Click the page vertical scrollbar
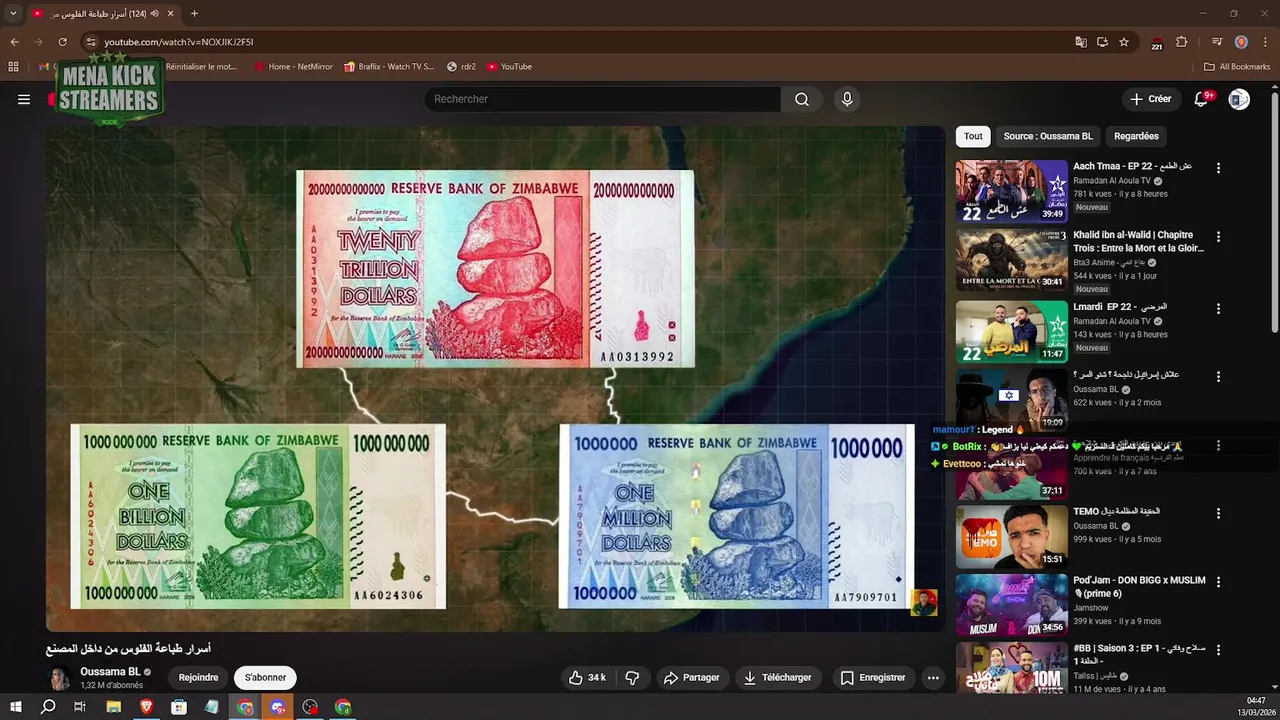This screenshot has width=1280, height=720. pyautogui.click(x=1274, y=210)
